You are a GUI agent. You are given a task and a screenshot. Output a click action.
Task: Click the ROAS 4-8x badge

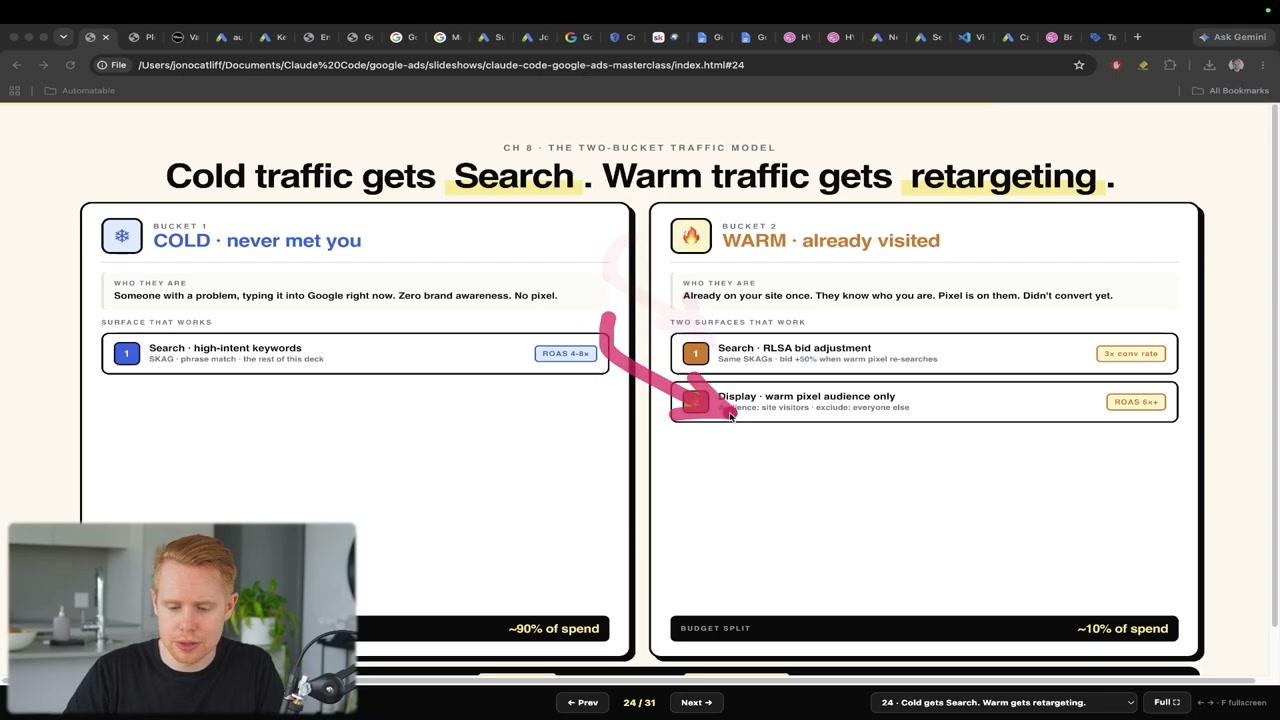(566, 353)
